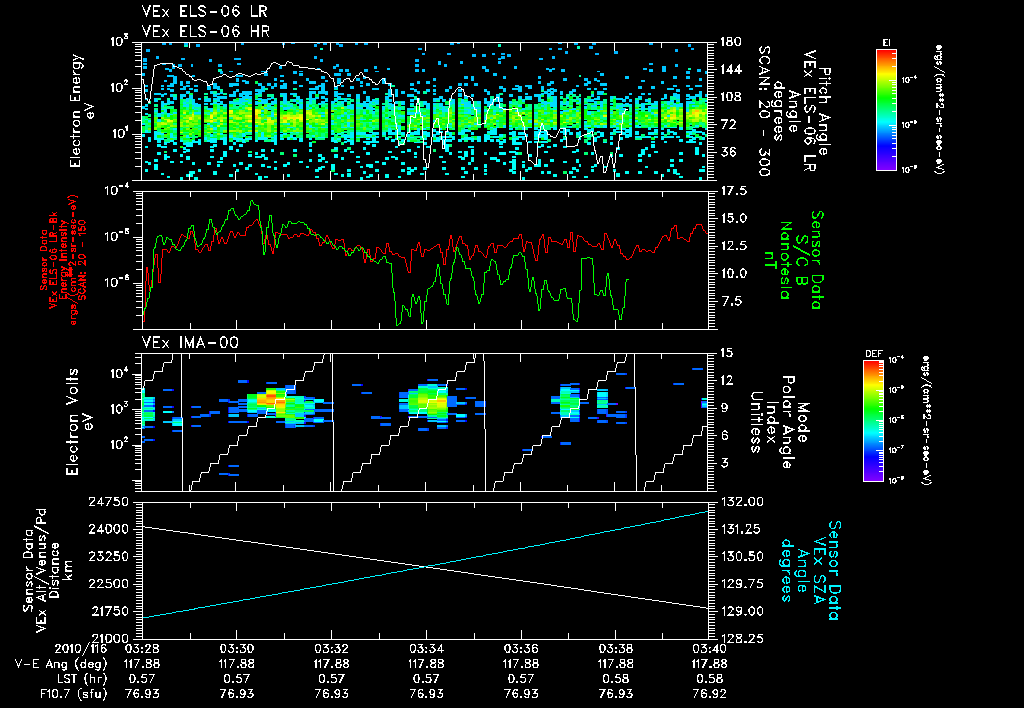Click the EI spectrogram color bar
Screen dimensions: 1024x708
tap(886, 109)
